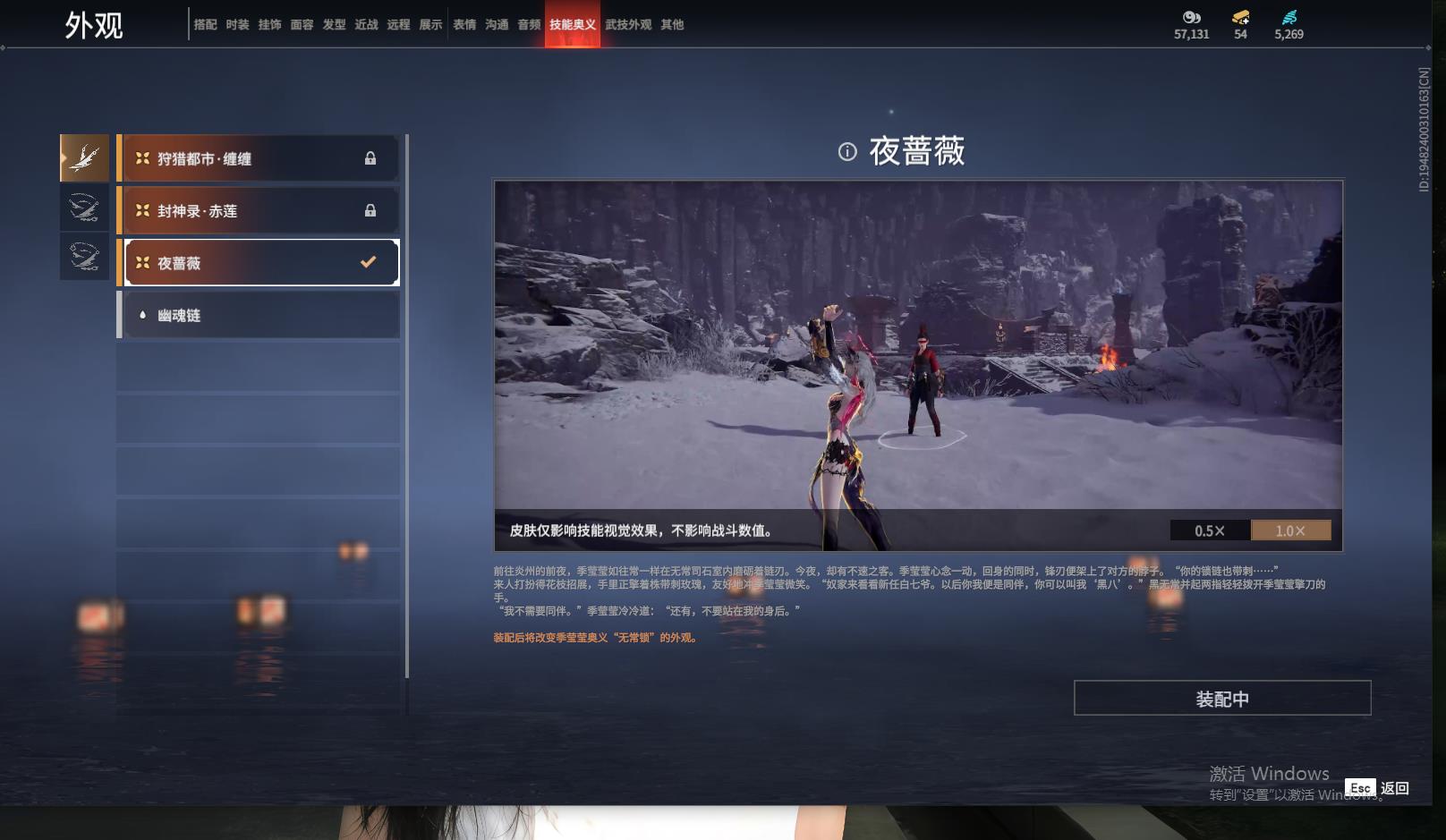This screenshot has width=1446, height=840.
Task: Open the 沟通 tab
Action: click(x=497, y=24)
